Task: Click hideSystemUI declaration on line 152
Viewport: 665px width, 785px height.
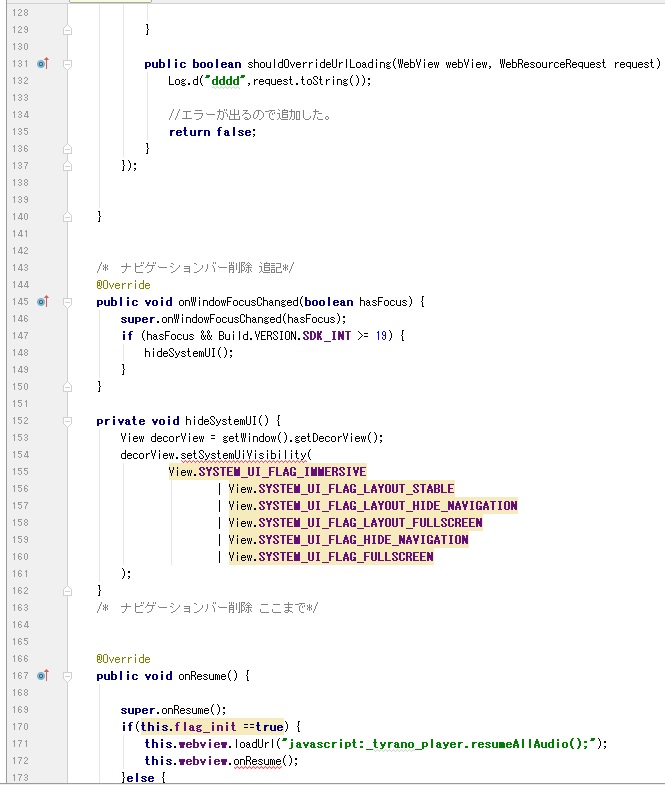Action: [227, 421]
